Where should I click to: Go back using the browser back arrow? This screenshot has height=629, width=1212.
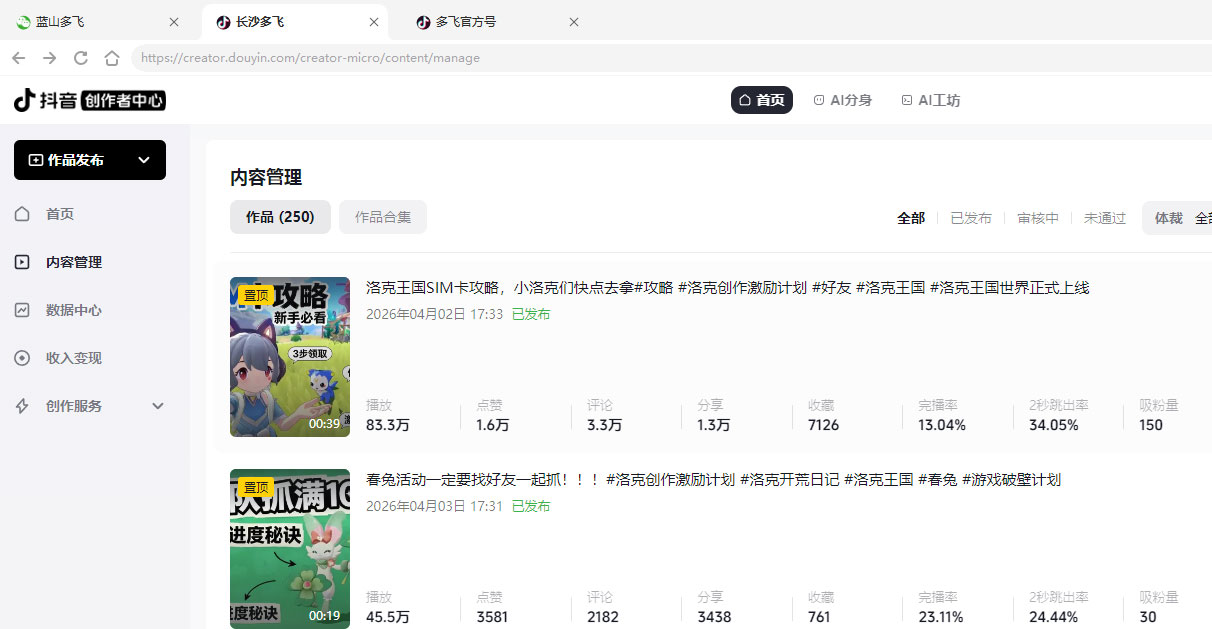[19, 58]
